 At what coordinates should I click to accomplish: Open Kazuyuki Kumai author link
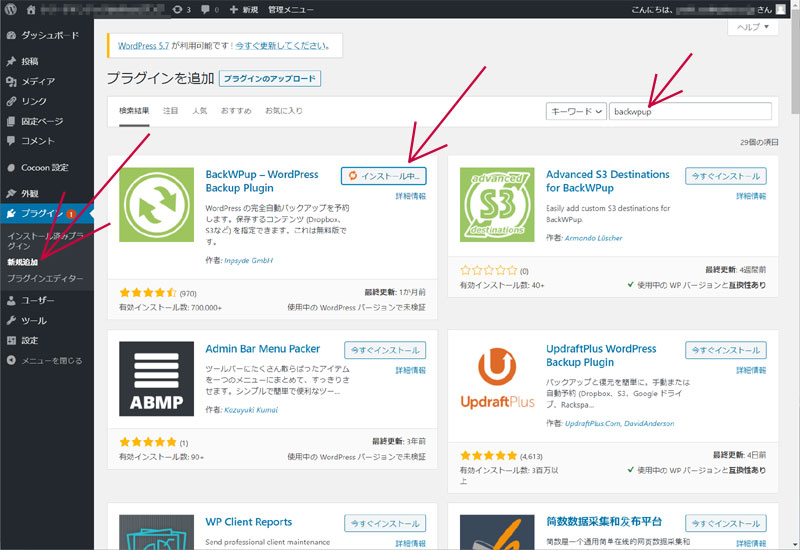(251, 410)
